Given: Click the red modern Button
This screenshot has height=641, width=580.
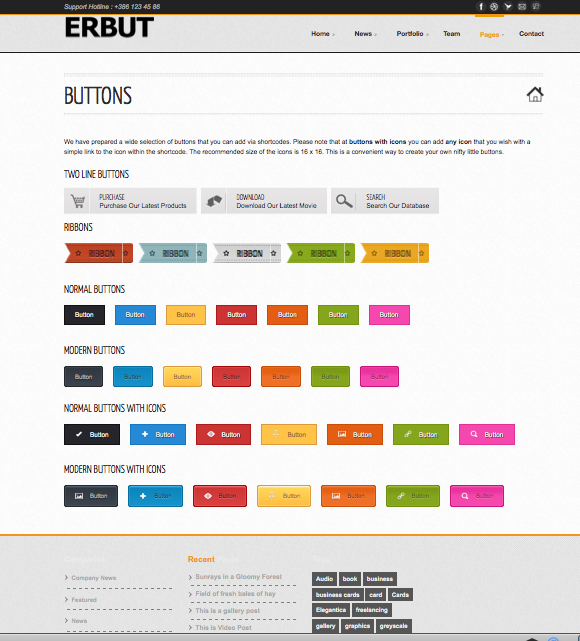Looking at the screenshot, I should pos(231,377).
